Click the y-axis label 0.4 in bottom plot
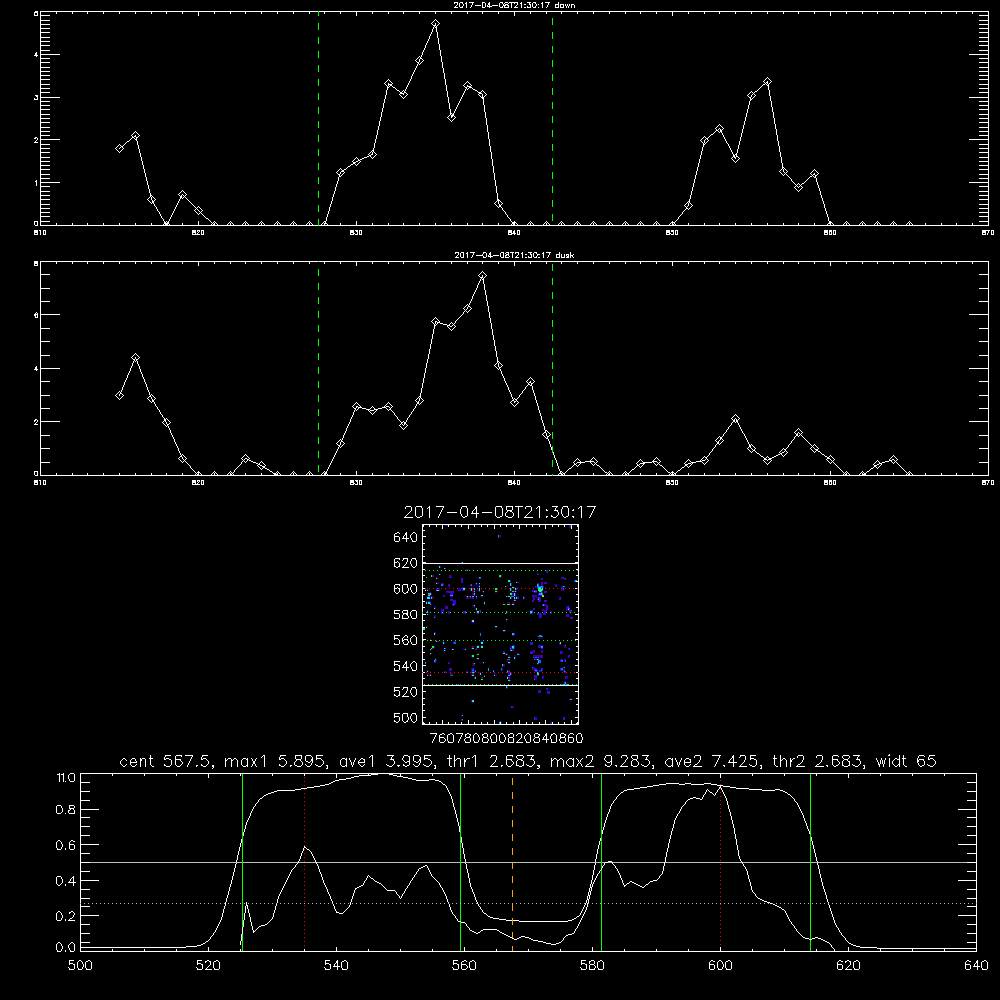1000x1000 pixels. pos(66,881)
